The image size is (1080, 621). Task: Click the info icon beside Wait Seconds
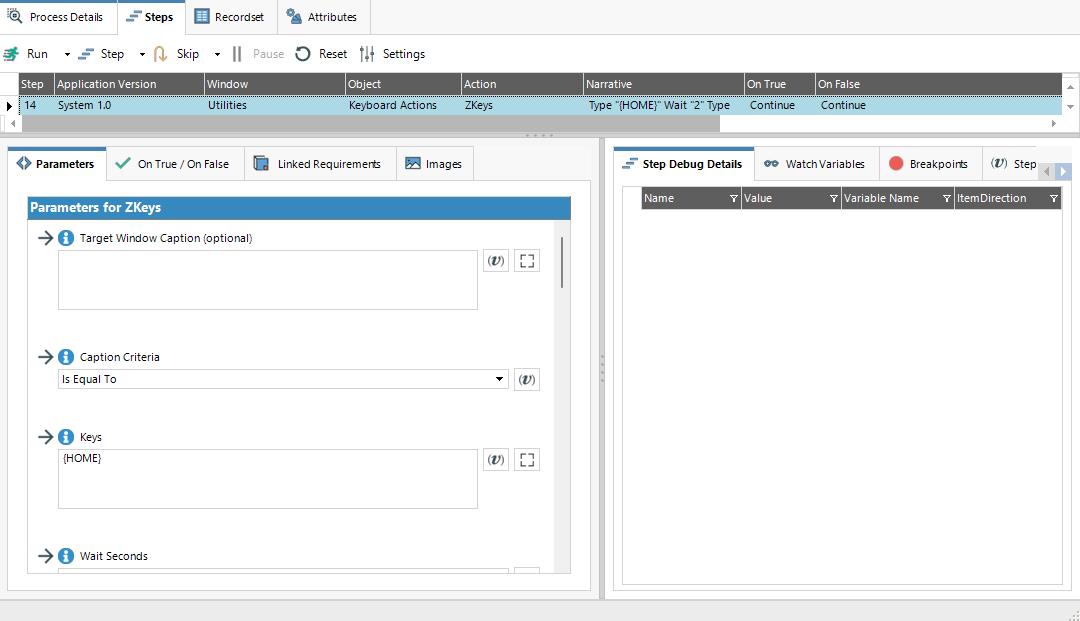tap(66, 556)
